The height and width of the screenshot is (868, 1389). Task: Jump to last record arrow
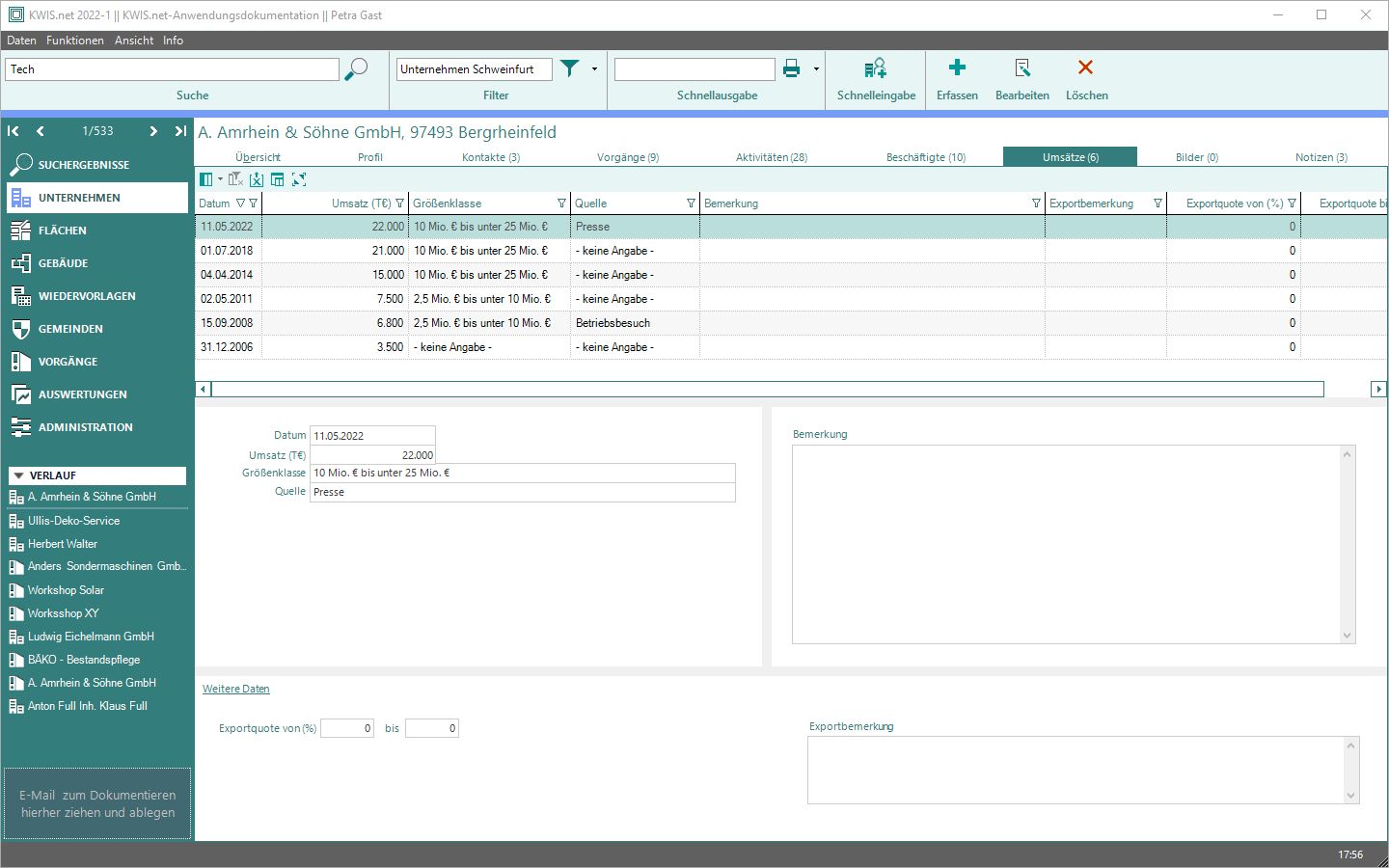point(180,131)
